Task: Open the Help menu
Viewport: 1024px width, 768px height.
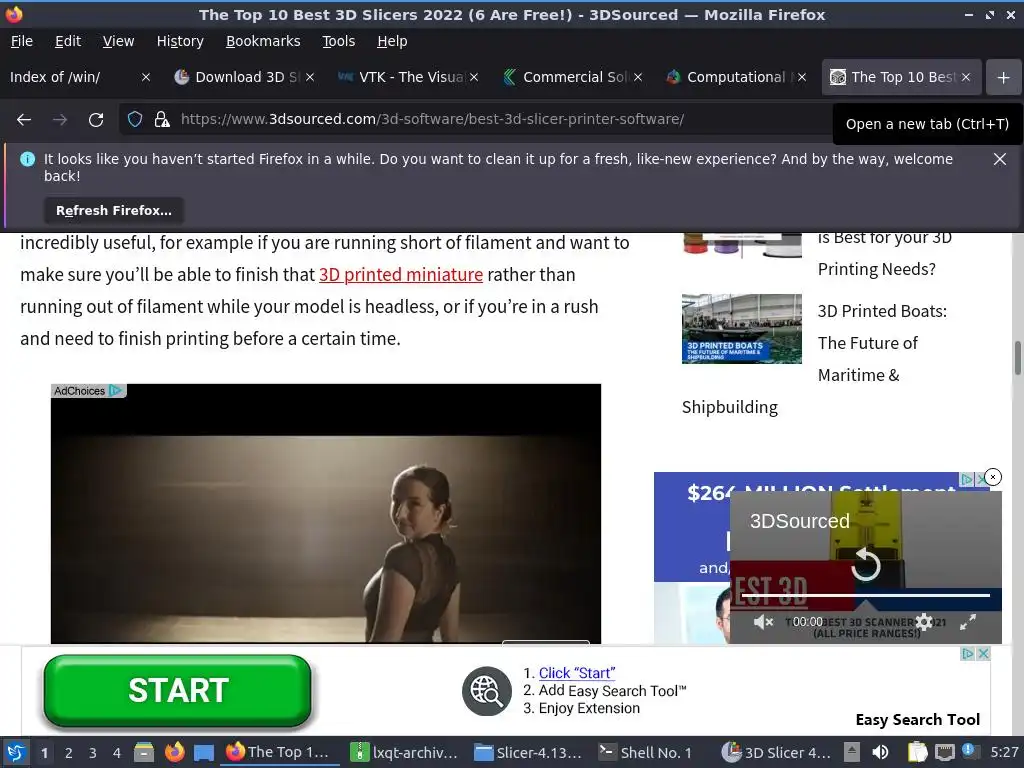Action: pos(392,41)
